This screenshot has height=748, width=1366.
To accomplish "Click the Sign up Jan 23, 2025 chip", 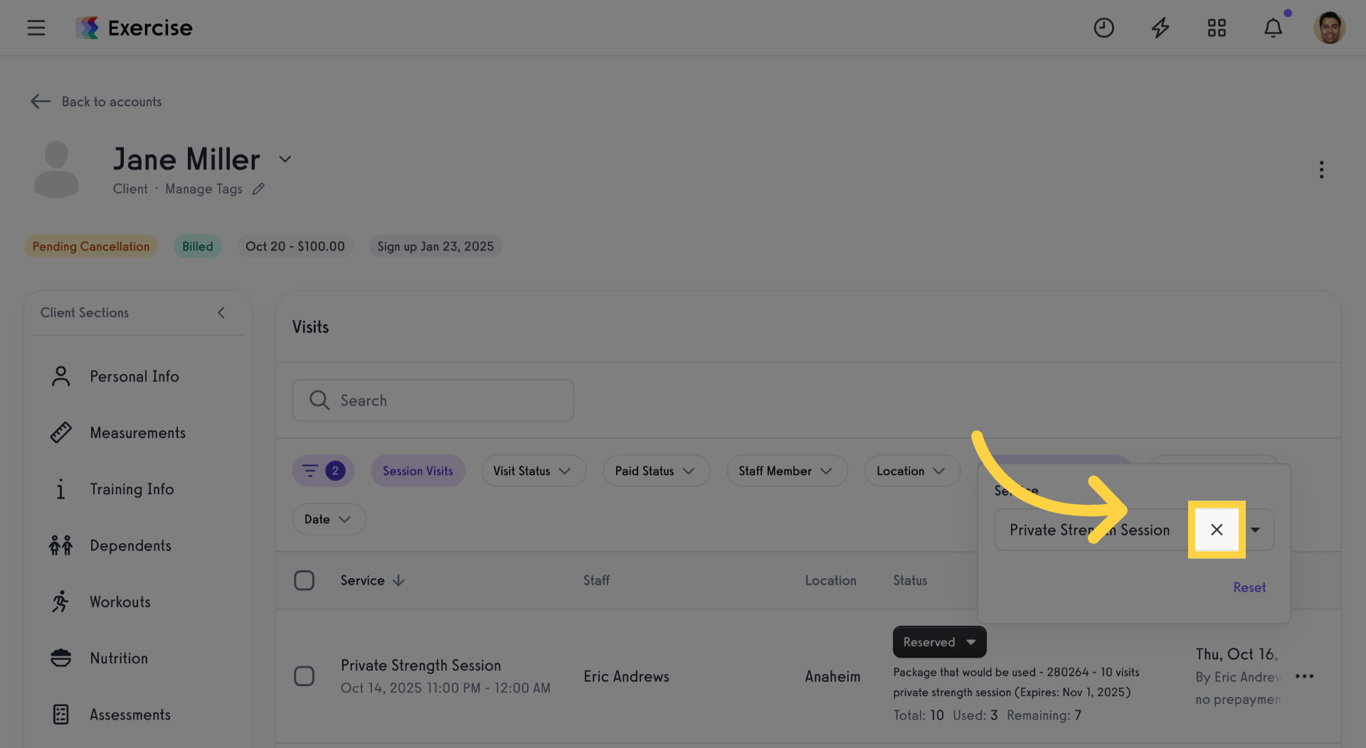I will 435,246.
